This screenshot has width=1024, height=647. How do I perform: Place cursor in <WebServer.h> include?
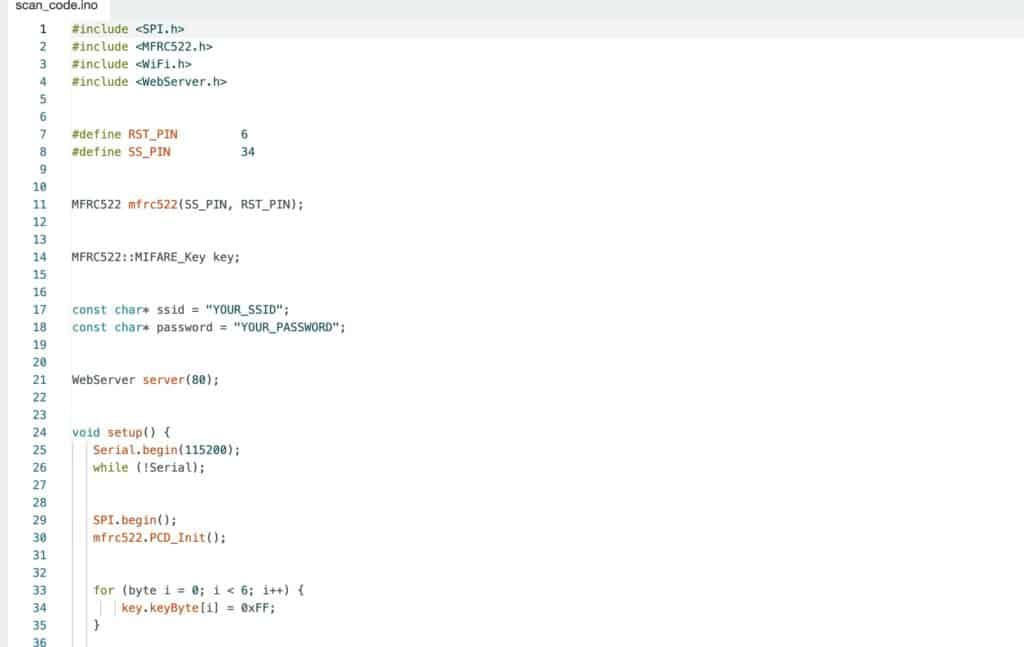(x=180, y=81)
